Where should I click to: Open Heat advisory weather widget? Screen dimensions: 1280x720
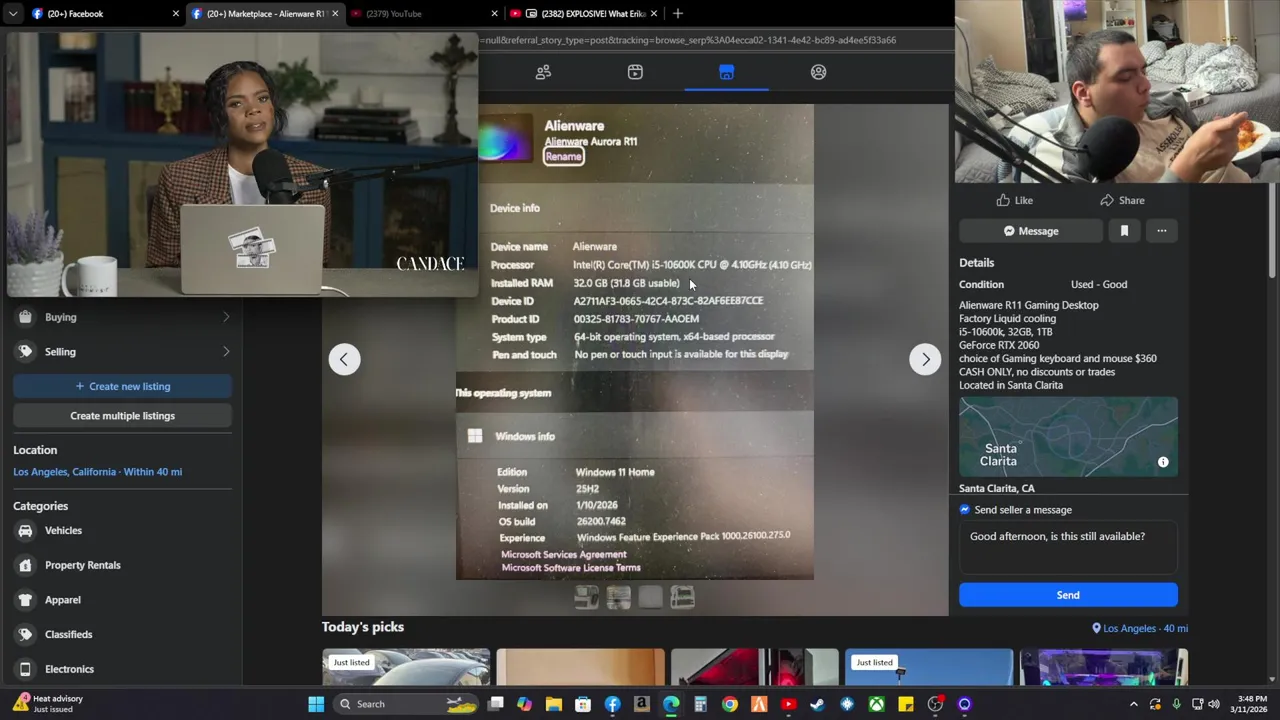(50, 704)
